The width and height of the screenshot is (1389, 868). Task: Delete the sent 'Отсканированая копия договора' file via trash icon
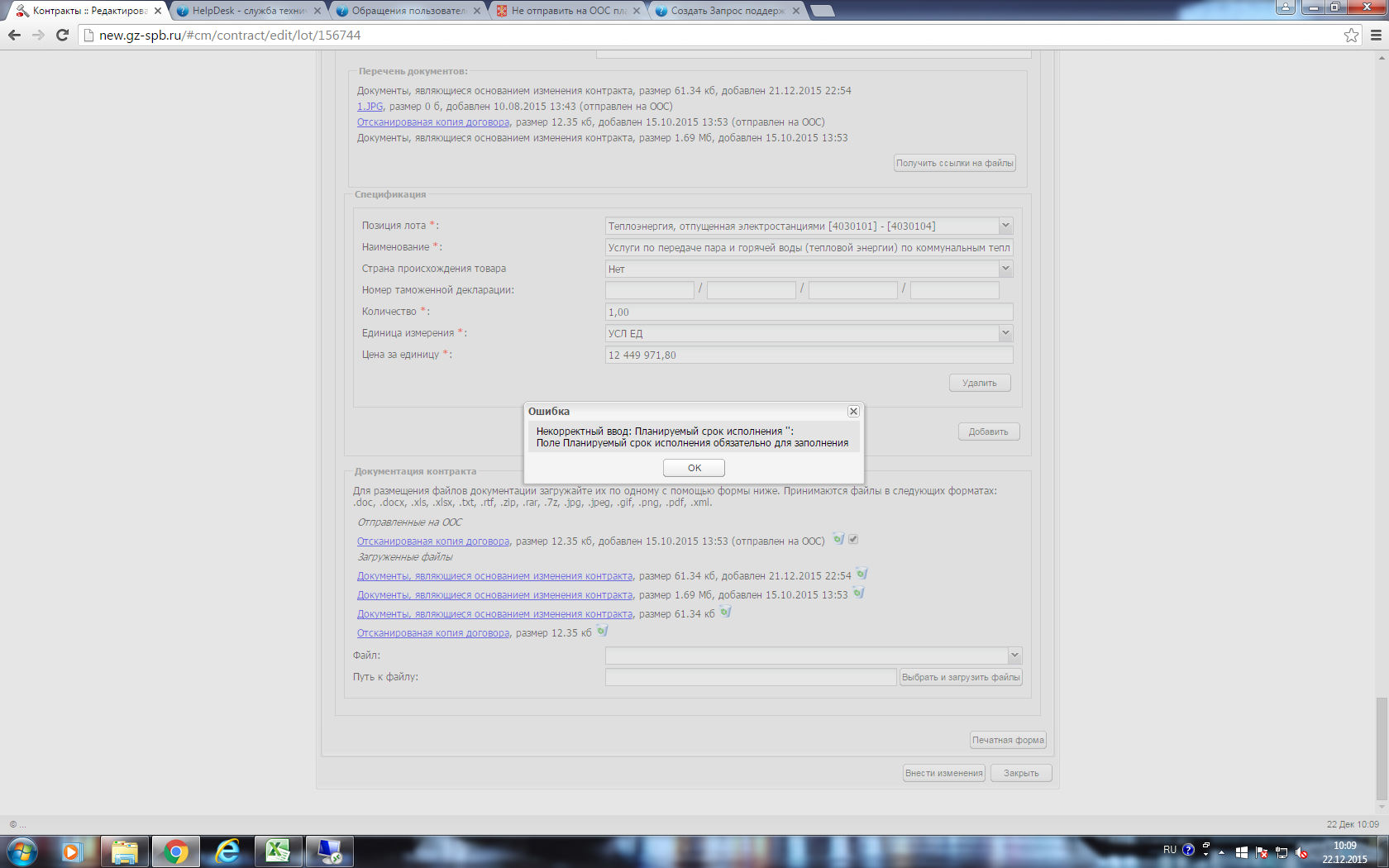838,539
